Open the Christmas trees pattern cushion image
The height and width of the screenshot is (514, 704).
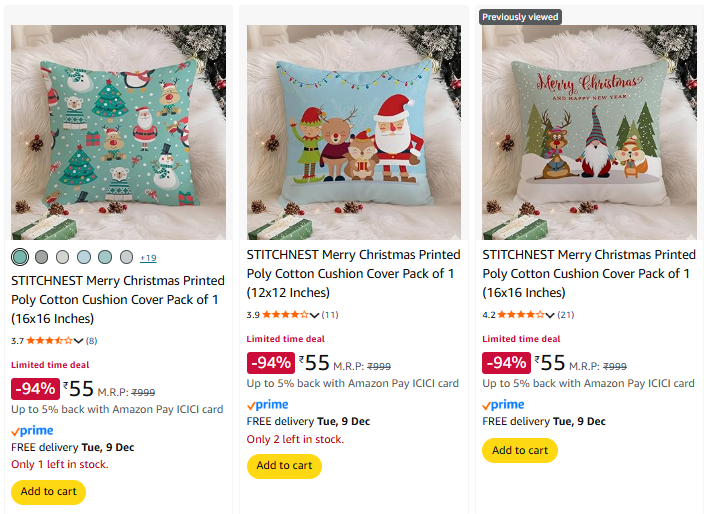118,132
